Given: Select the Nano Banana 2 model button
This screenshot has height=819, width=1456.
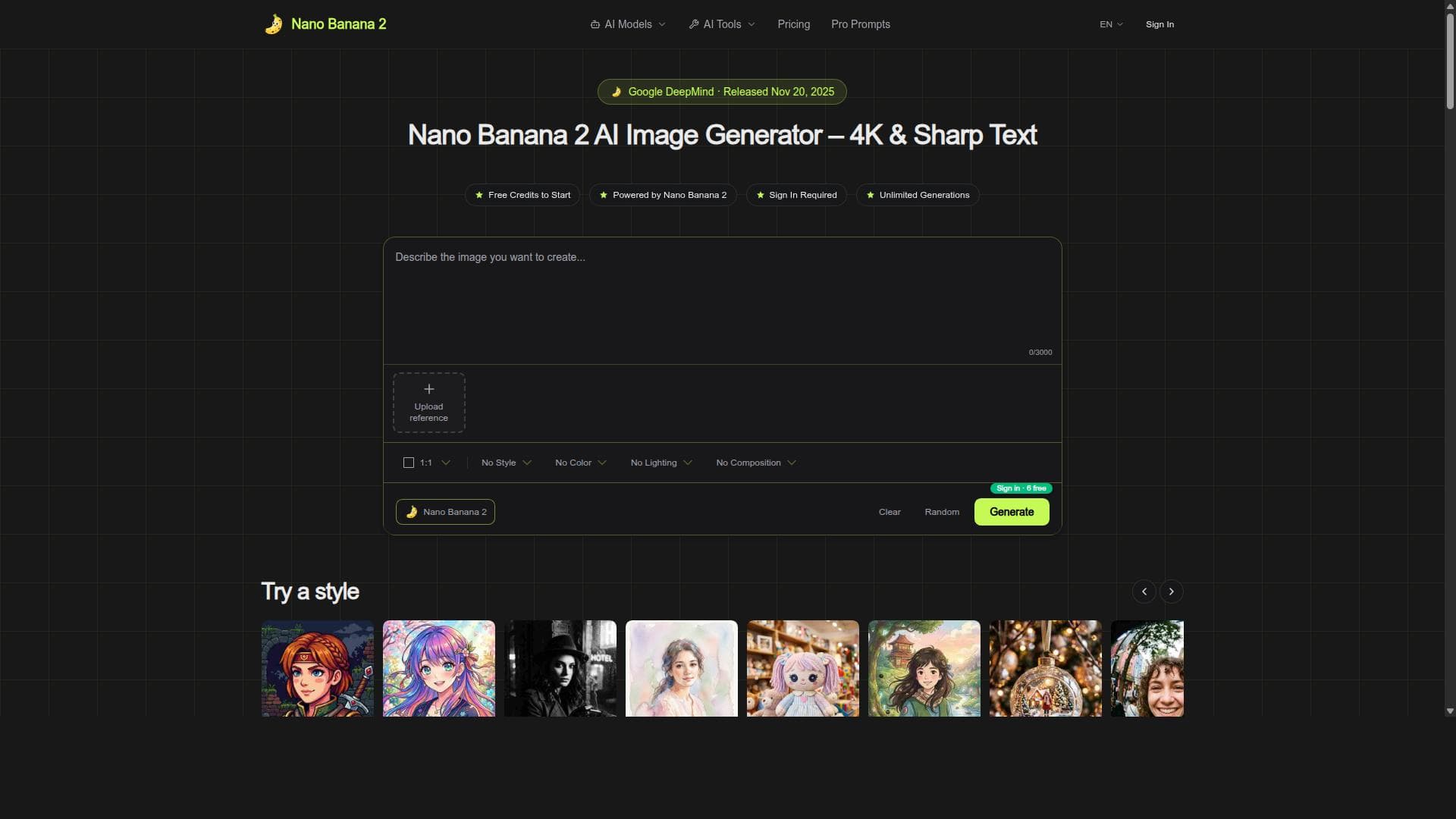Looking at the screenshot, I should point(445,512).
